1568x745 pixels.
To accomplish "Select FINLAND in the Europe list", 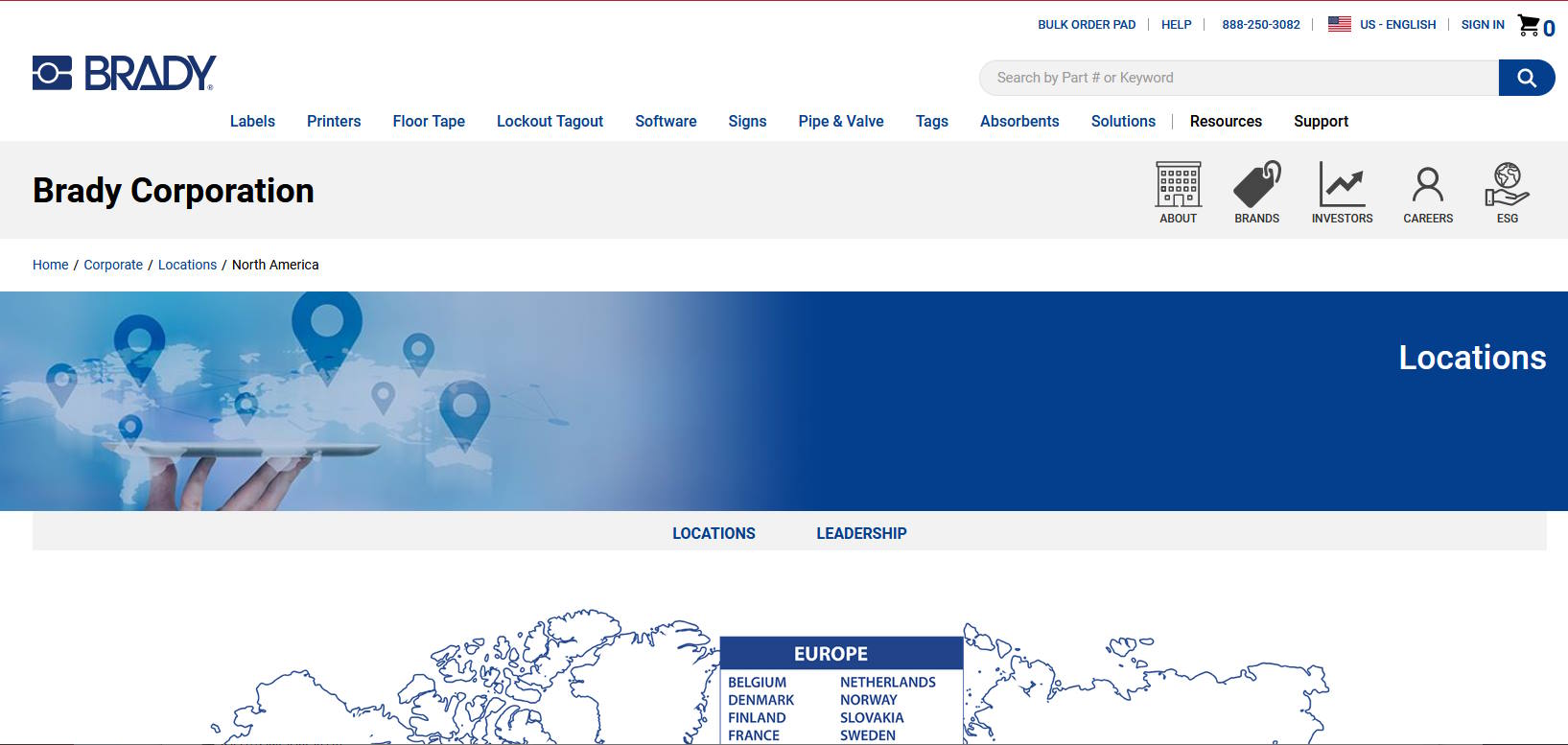I will (757, 717).
